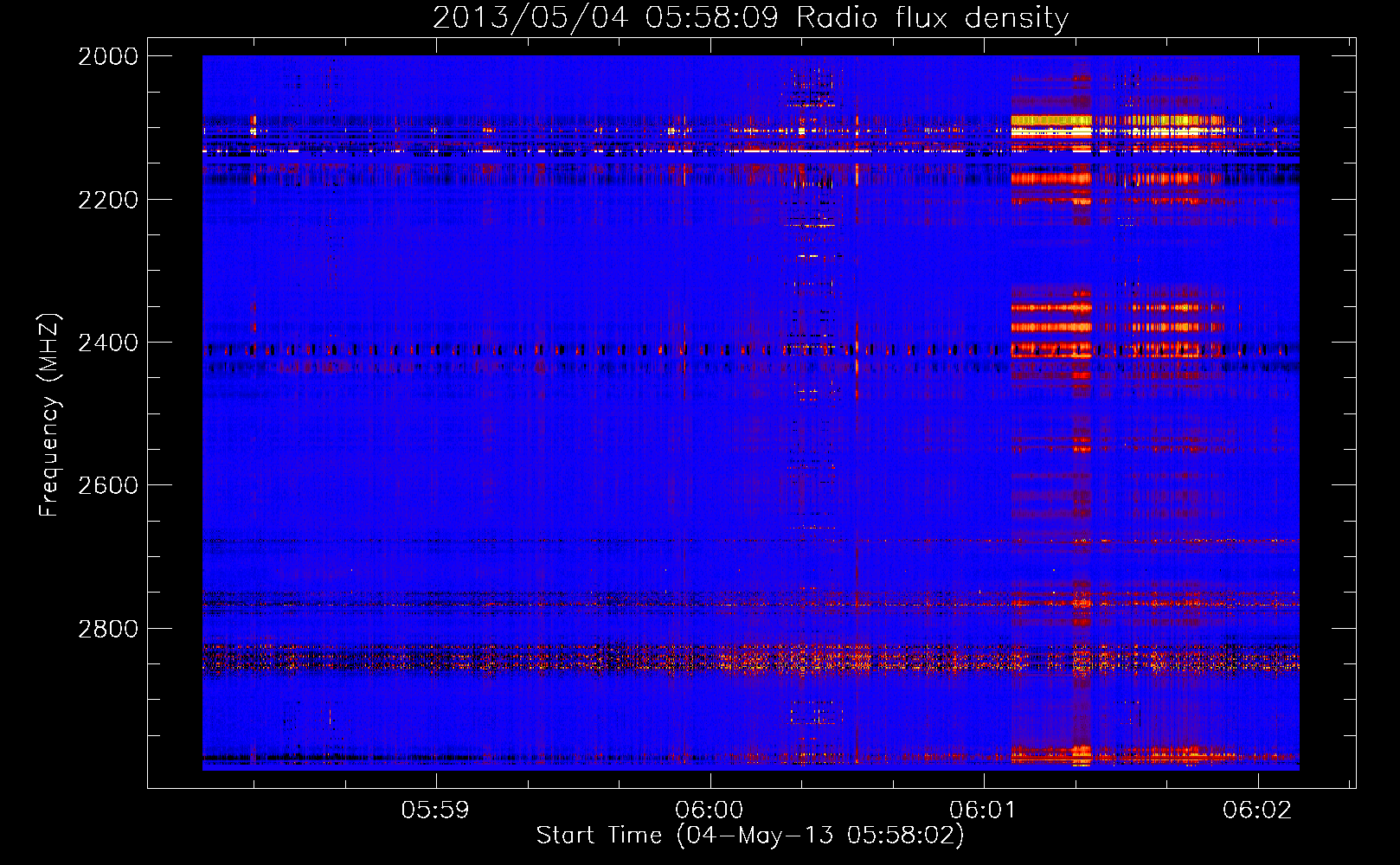Viewport: 1400px width, 865px height.
Task: Click the 2400 frequency tick label
Action: (108, 343)
